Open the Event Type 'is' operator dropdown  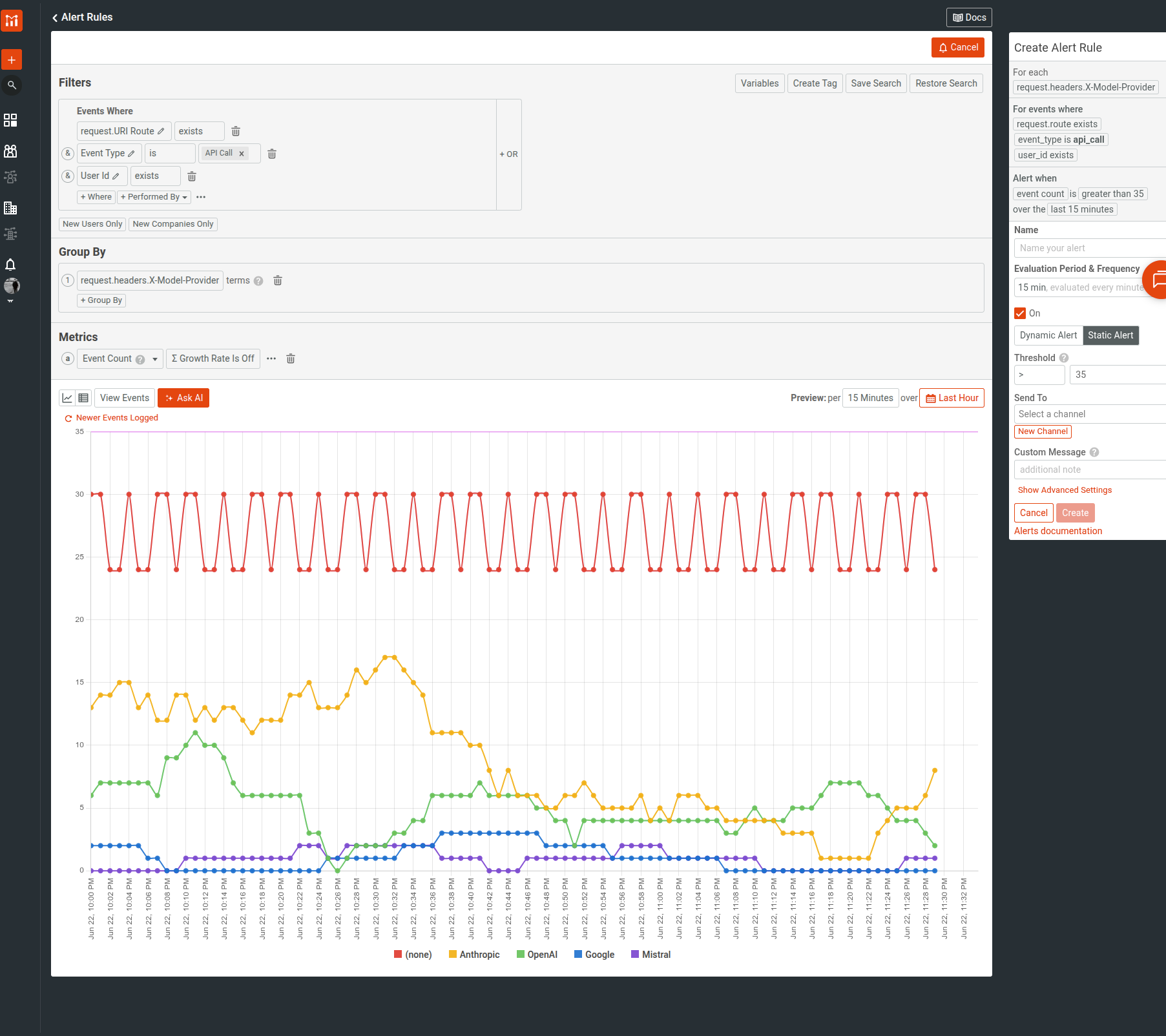(170, 154)
